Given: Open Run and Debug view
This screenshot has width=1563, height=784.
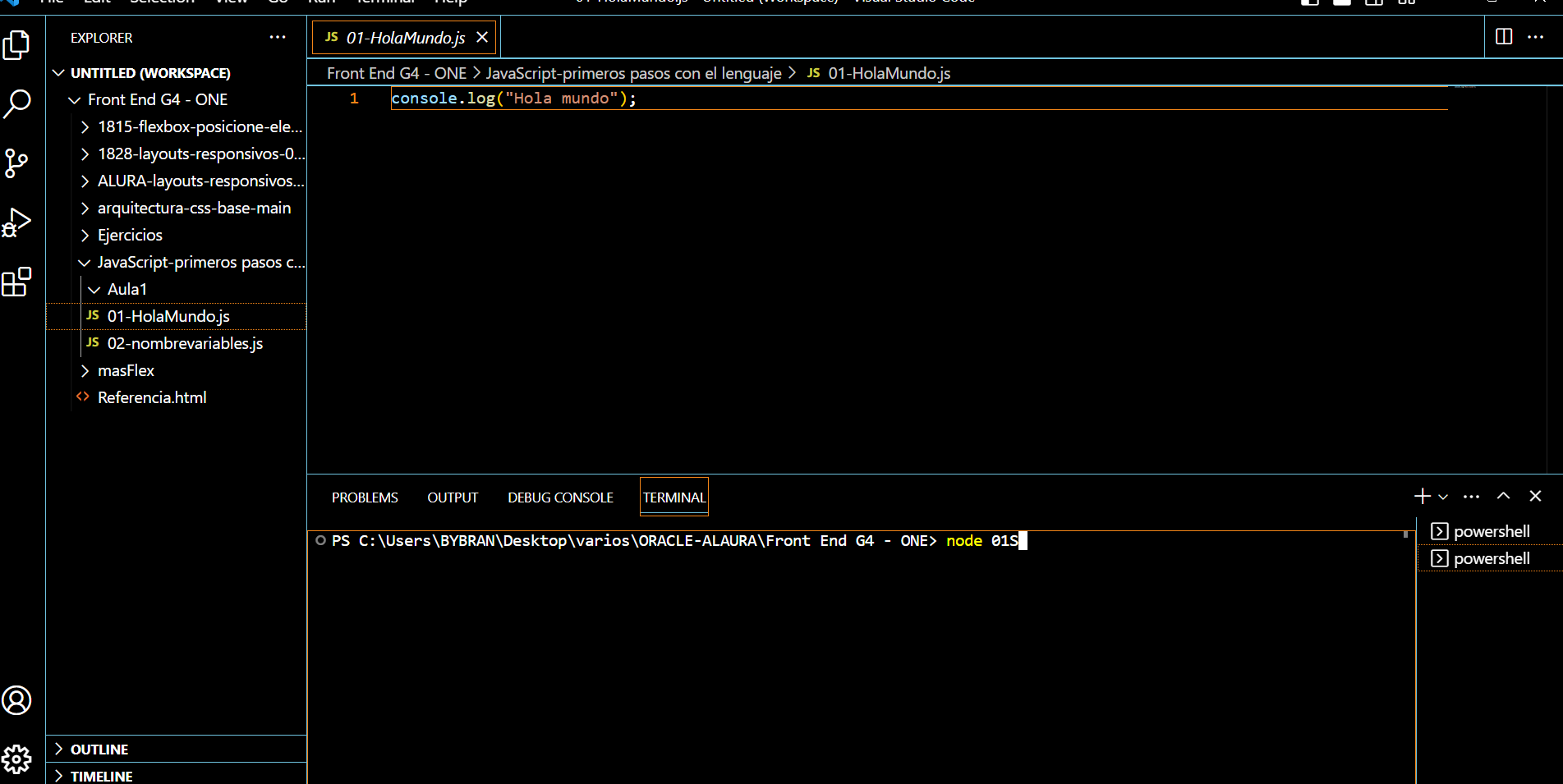Looking at the screenshot, I should (x=16, y=222).
